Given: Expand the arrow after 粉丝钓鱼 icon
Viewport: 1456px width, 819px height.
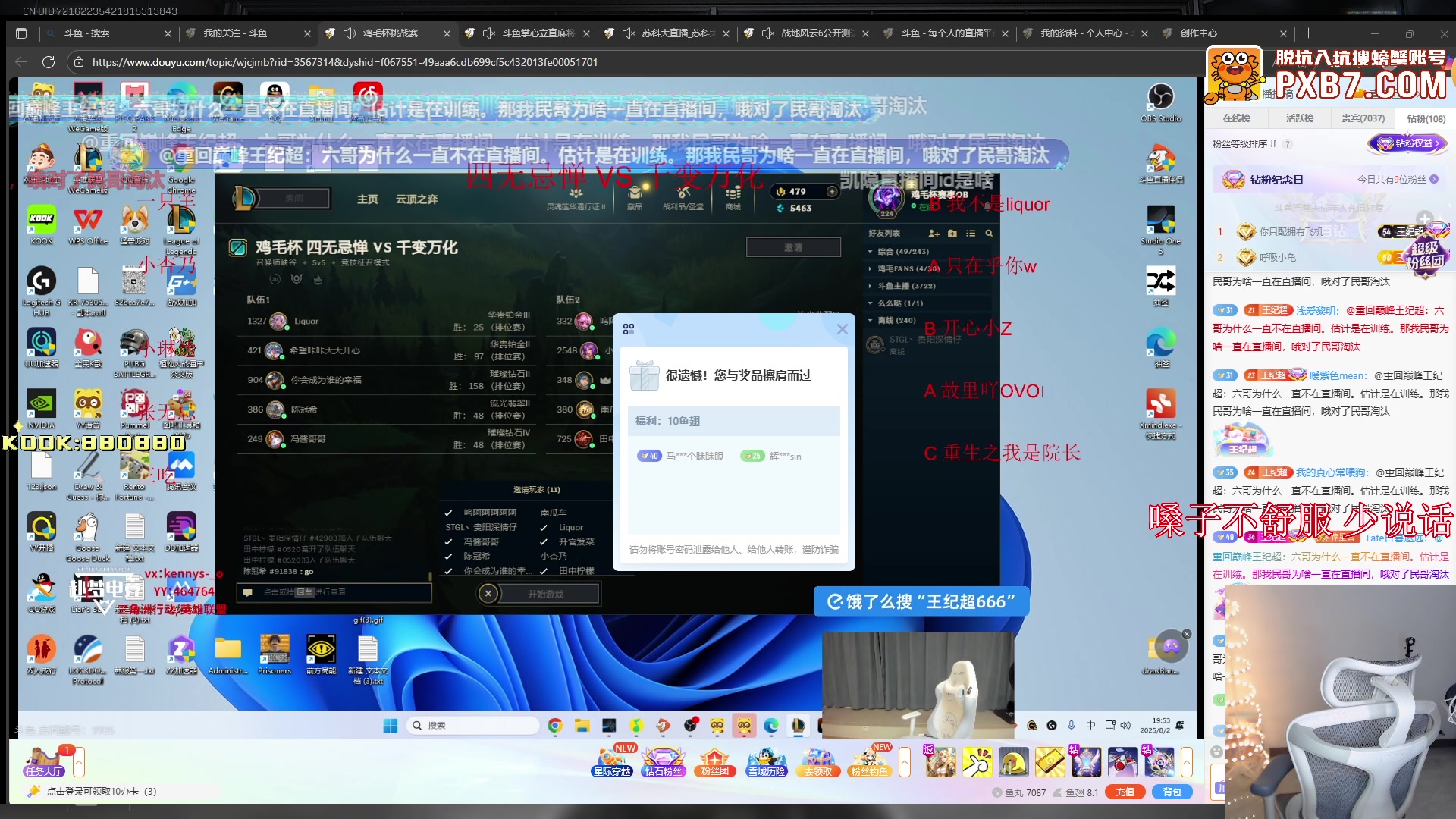Looking at the screenshot, I should click(x=905, y=761).
